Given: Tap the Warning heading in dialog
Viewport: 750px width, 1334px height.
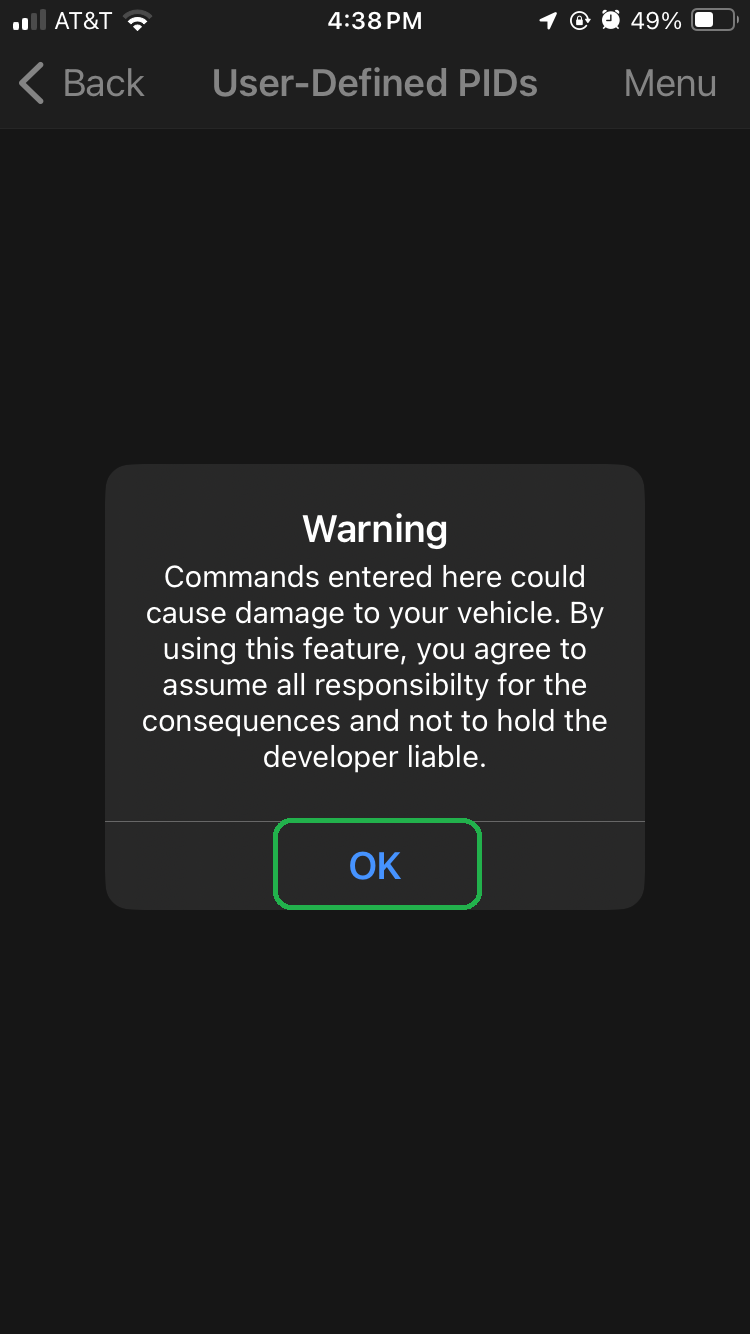Looking at the screenshot, I should [x=375, y=528].
